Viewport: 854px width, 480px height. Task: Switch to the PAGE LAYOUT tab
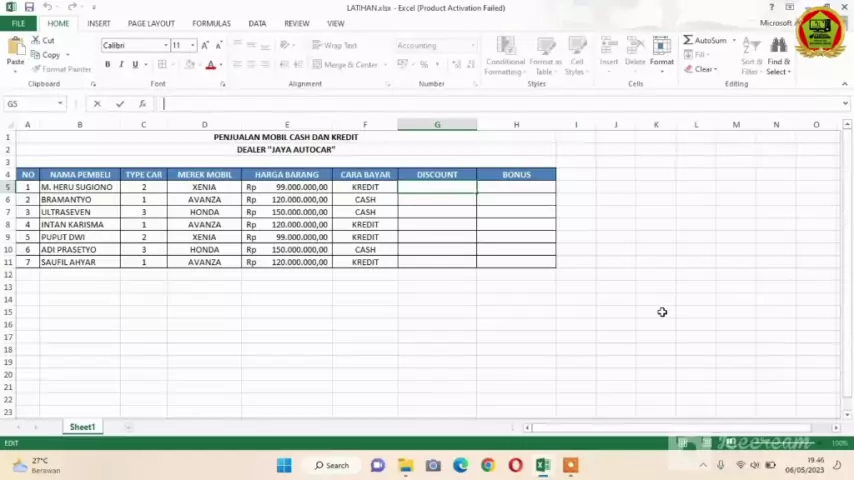(x=151, y=23)
